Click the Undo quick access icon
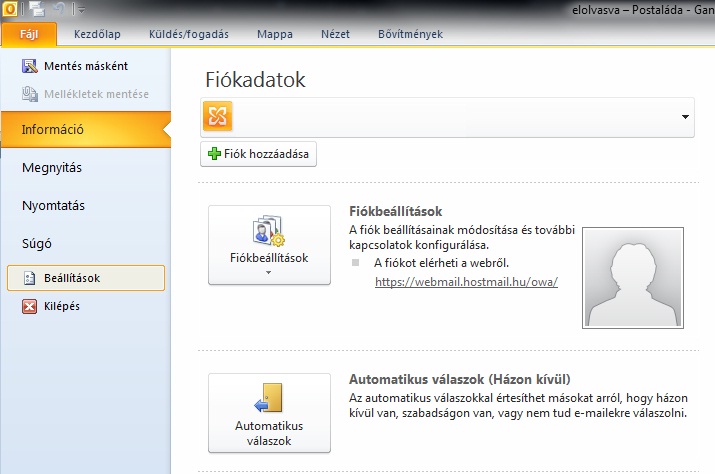This screenshot has width=715, height=474. 60,9
